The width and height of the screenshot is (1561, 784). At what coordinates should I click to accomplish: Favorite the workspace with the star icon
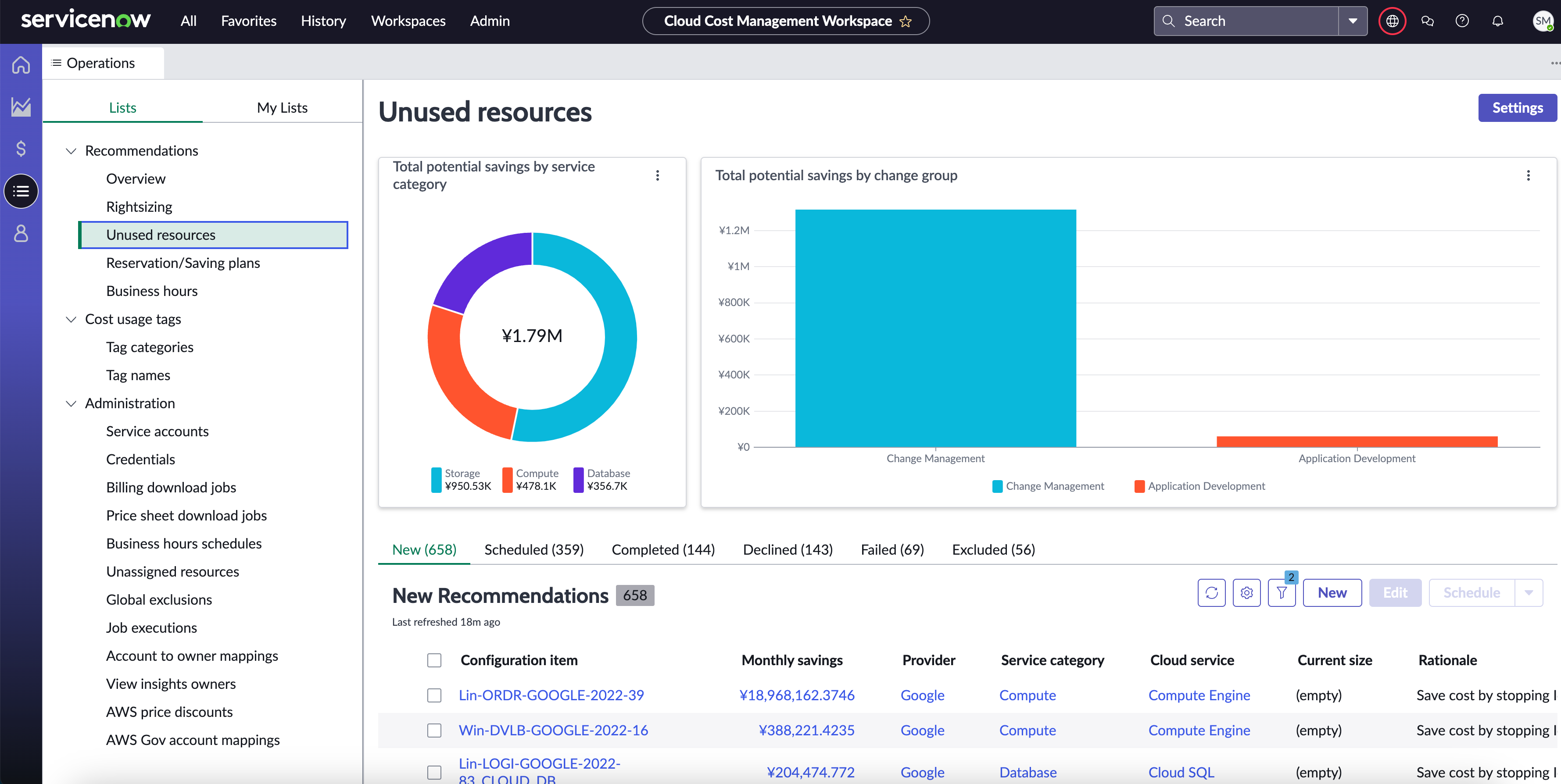point(906,22)
